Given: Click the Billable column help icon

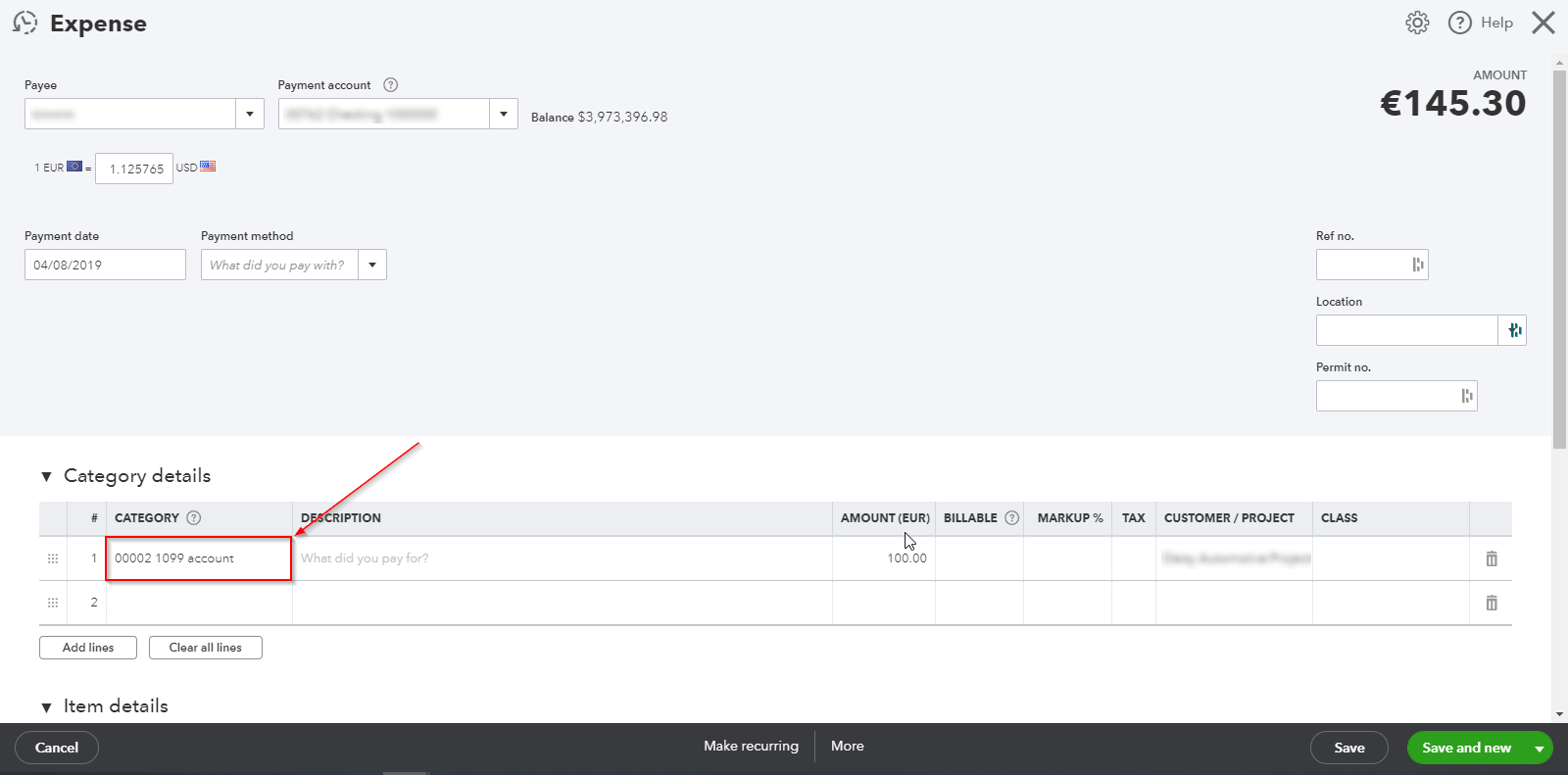Looking at the screenshot, I should tap(1012, 517).
